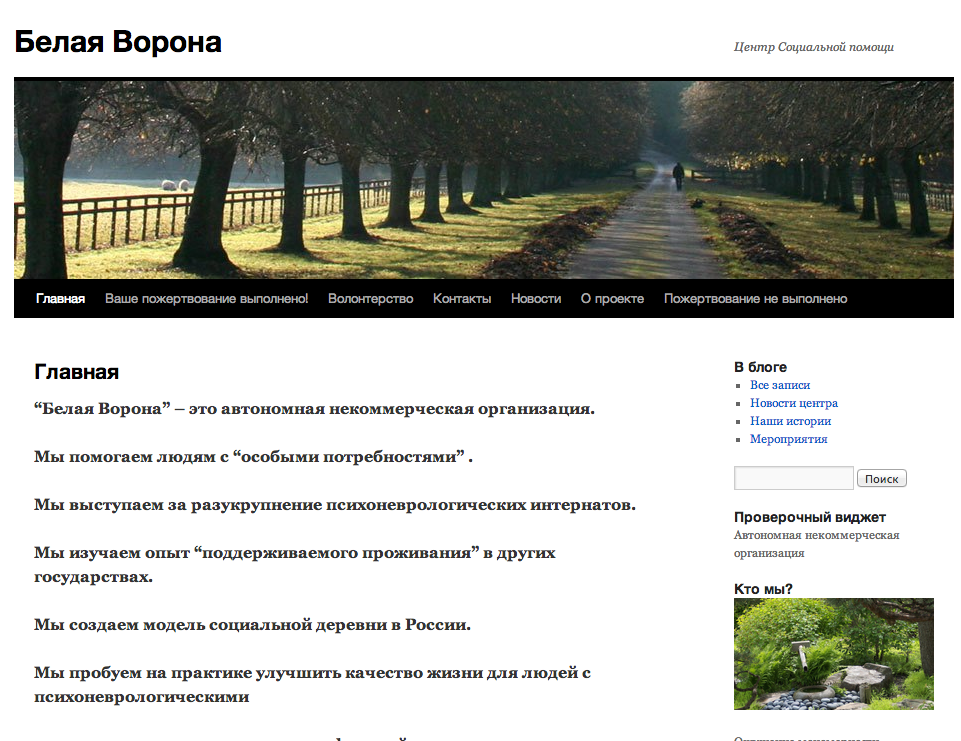961x741 pixels.
Task: Follow the Новости центра sidebar link
Action: point(794,403)
